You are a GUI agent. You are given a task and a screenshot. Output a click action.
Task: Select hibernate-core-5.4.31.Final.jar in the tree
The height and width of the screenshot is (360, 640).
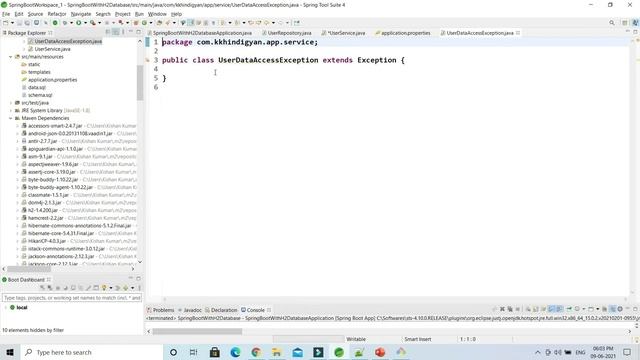click(x=61, y=233)
